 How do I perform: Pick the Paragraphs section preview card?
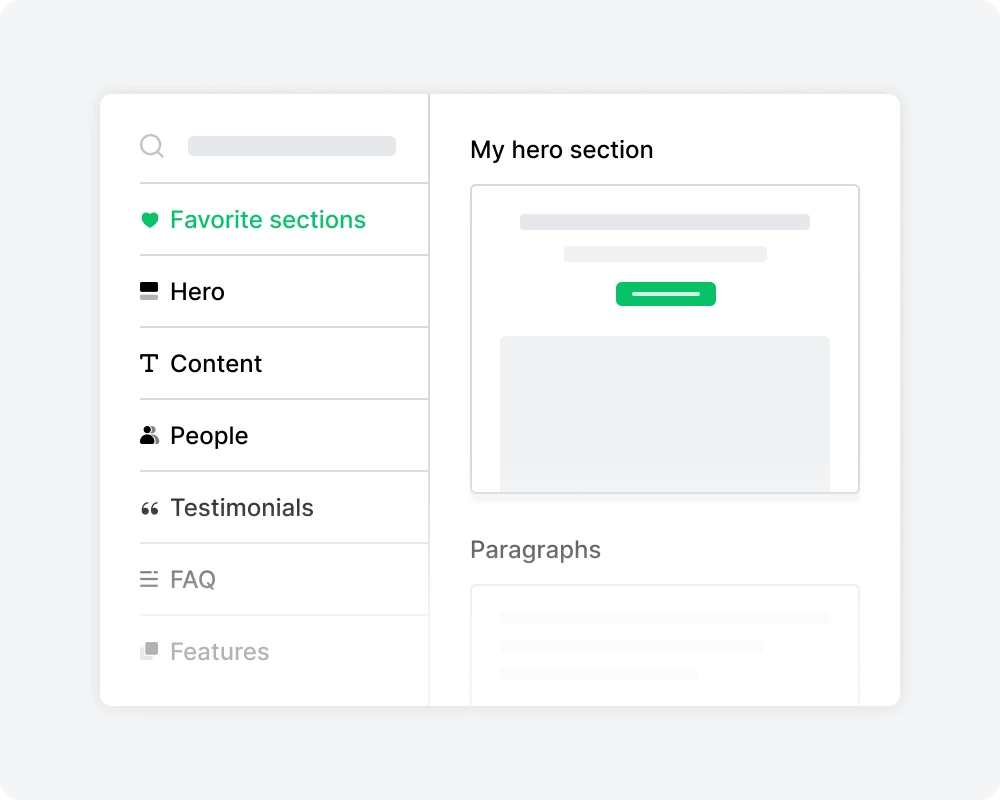click(x=665, y=645)
